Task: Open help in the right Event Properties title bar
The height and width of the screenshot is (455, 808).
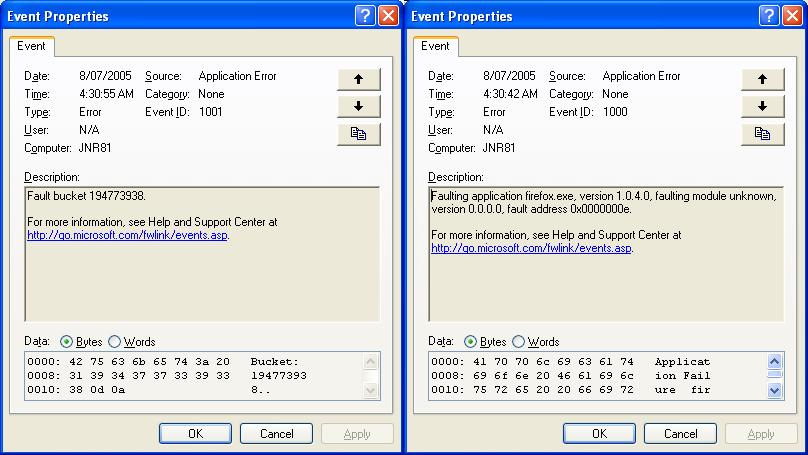Action: pos(769,16)
